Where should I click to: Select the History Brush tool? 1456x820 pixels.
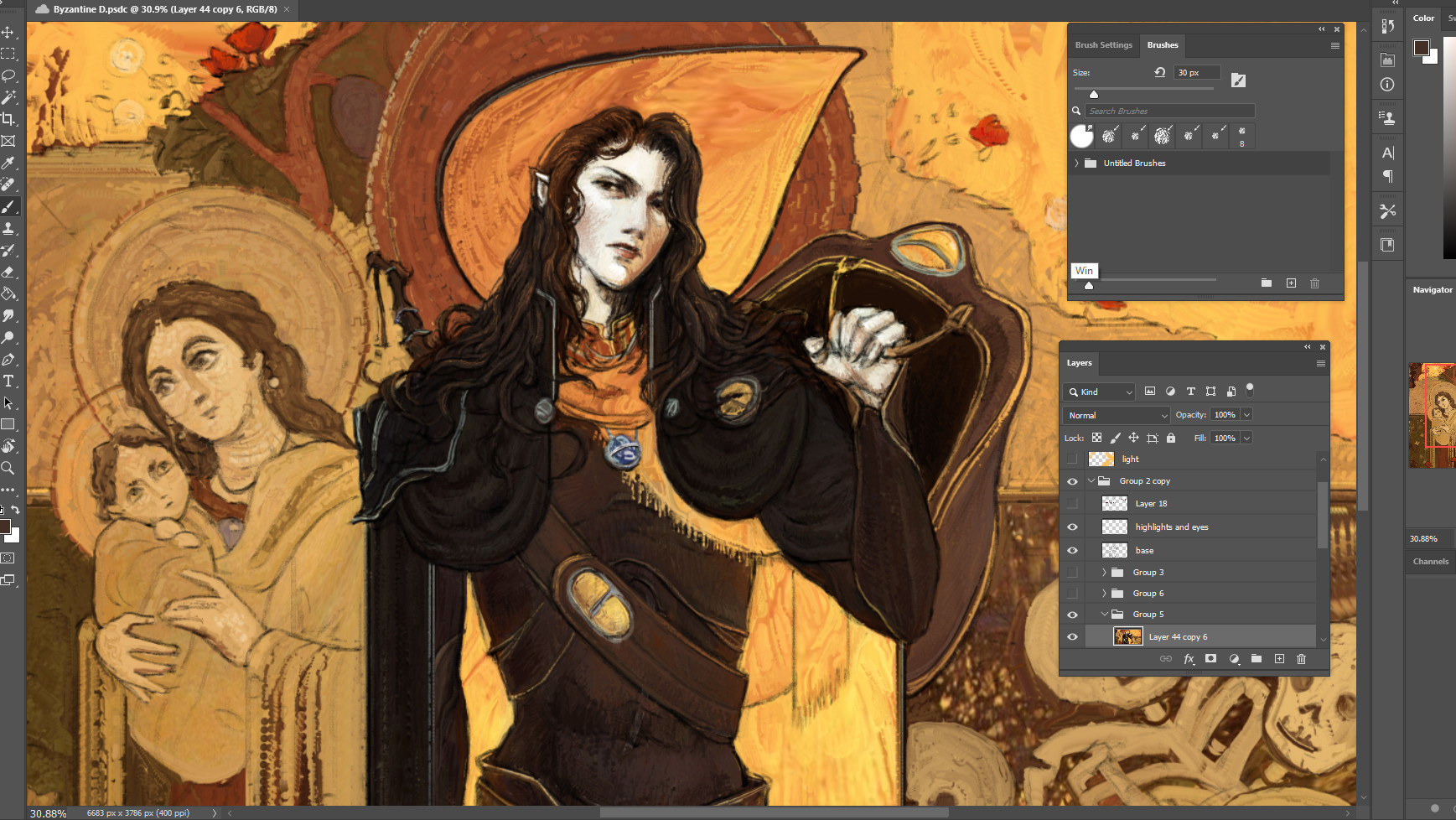click(x=8, y=250)
